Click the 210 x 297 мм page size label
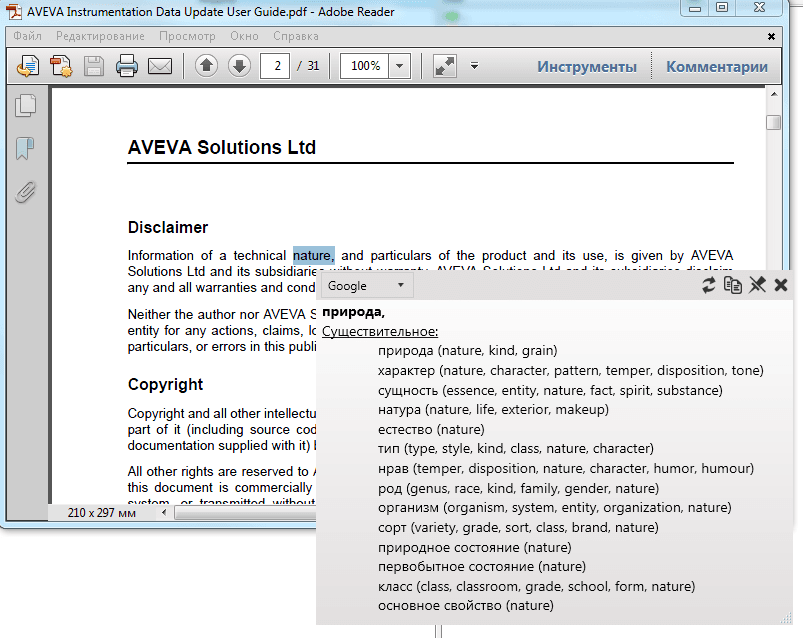803x638 pixels. point(101,513)
